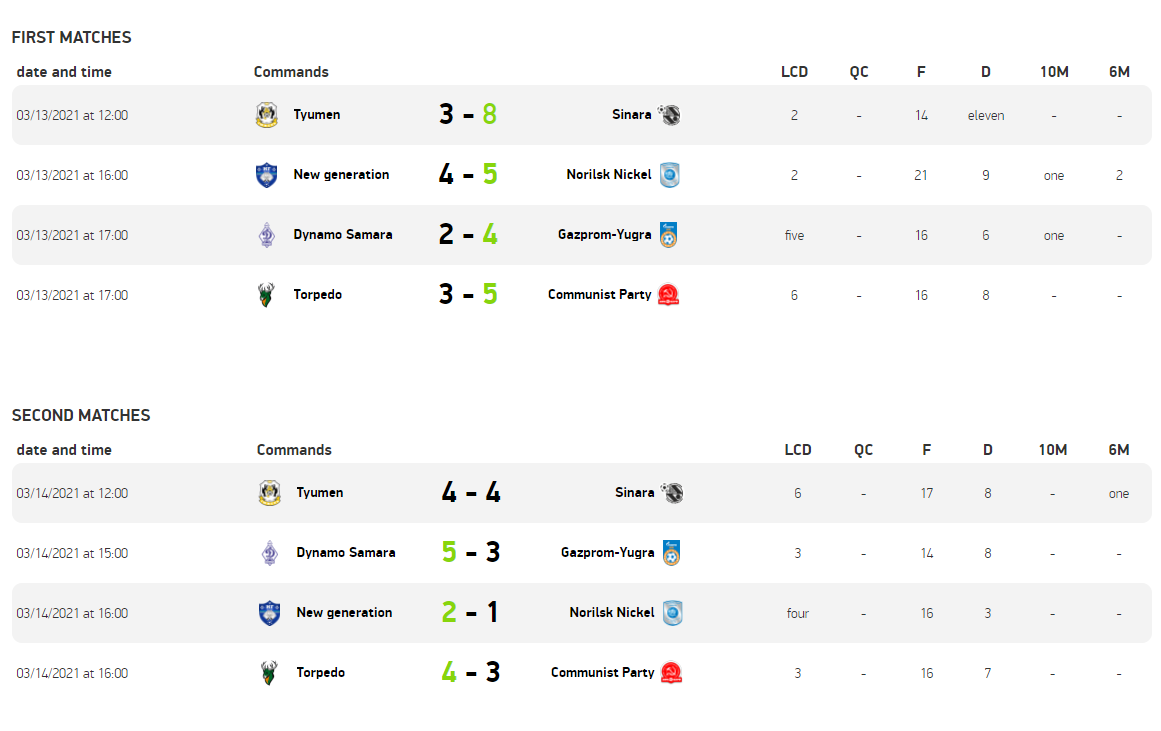Screen dimensions: 1161x731
Task: Click Communist Party red logo in first matches
Action: [x=669, y=295]
